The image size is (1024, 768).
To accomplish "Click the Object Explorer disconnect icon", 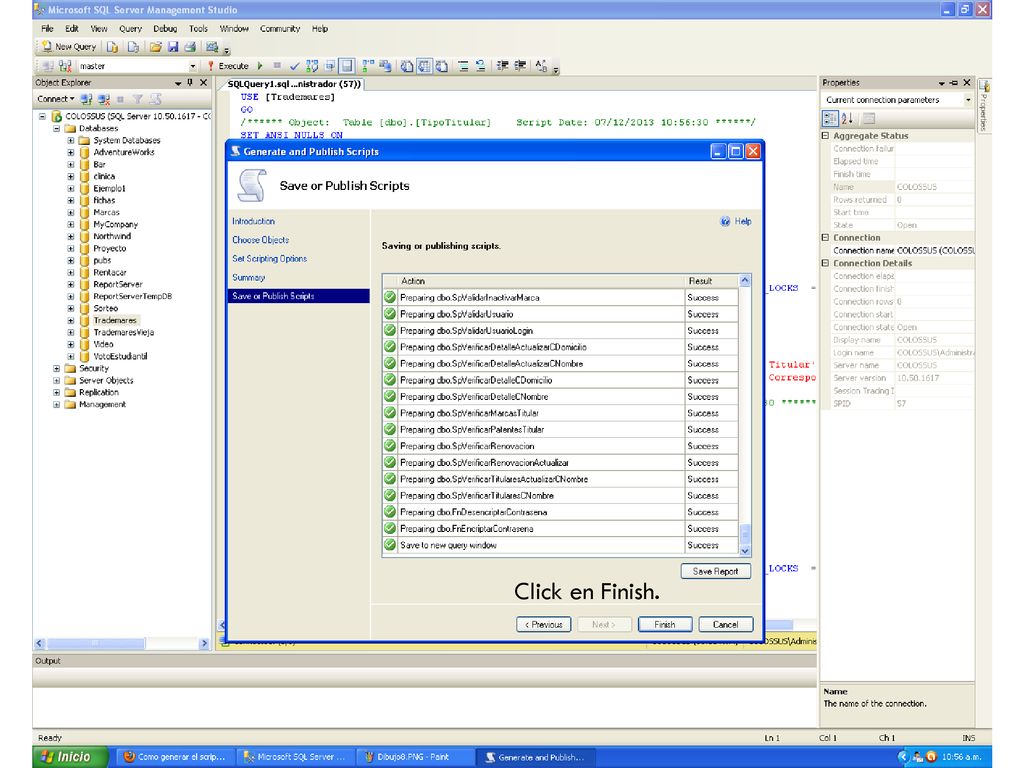I will 104,99.
